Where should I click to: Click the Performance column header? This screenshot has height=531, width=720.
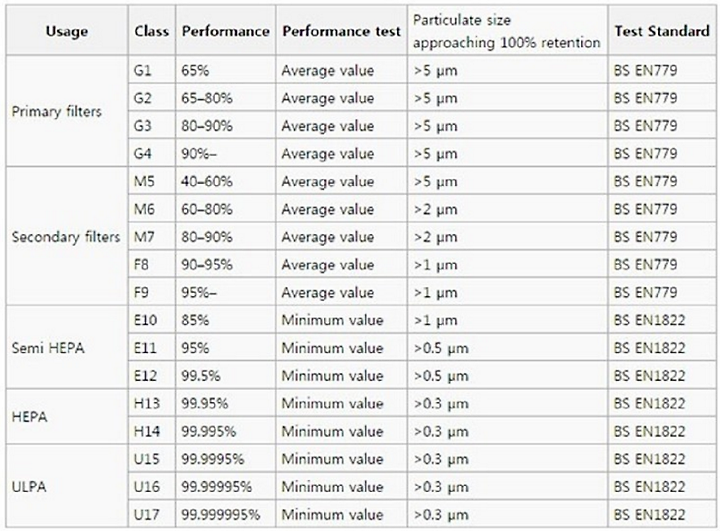point(225,31)
